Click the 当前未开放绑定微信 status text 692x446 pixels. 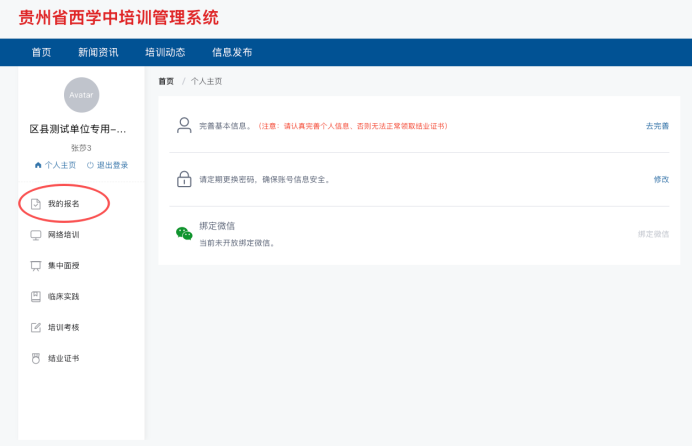click(237, 243)
